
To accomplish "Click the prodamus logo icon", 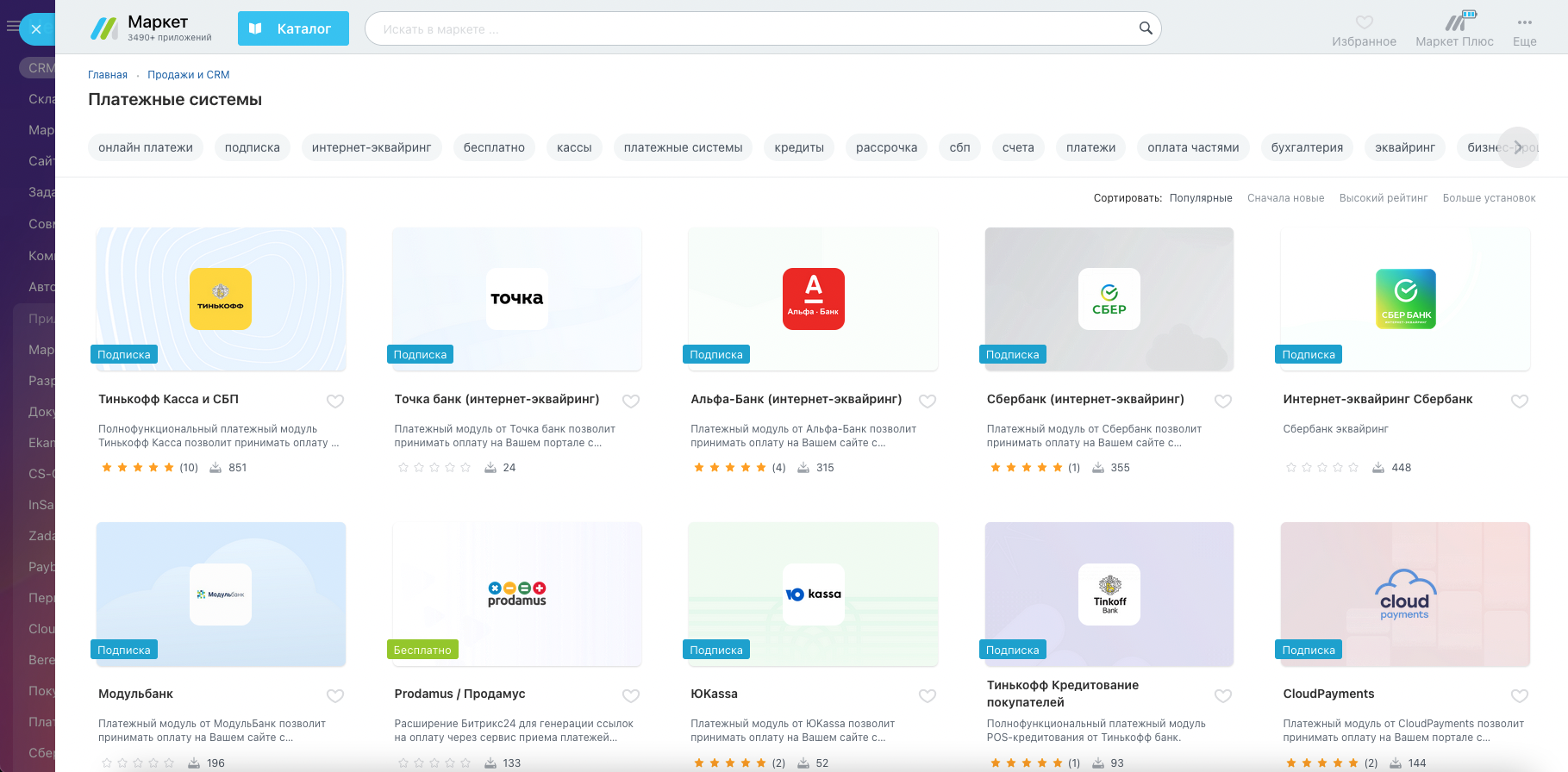I will 517,595.
